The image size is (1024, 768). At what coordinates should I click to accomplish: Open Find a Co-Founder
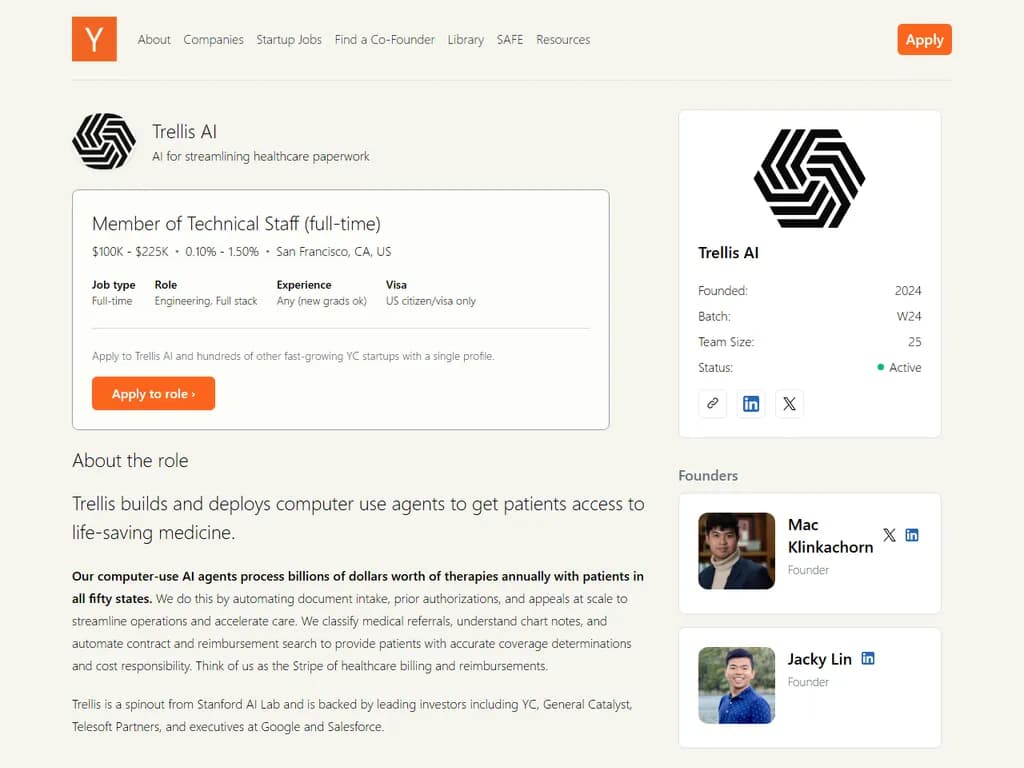coord(384,40)
